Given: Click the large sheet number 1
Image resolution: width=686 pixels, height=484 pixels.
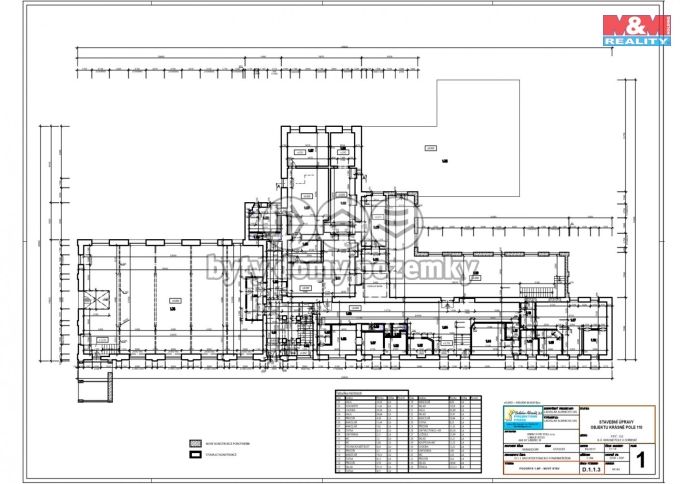Looking at the screenshot, I should (641, 461).
